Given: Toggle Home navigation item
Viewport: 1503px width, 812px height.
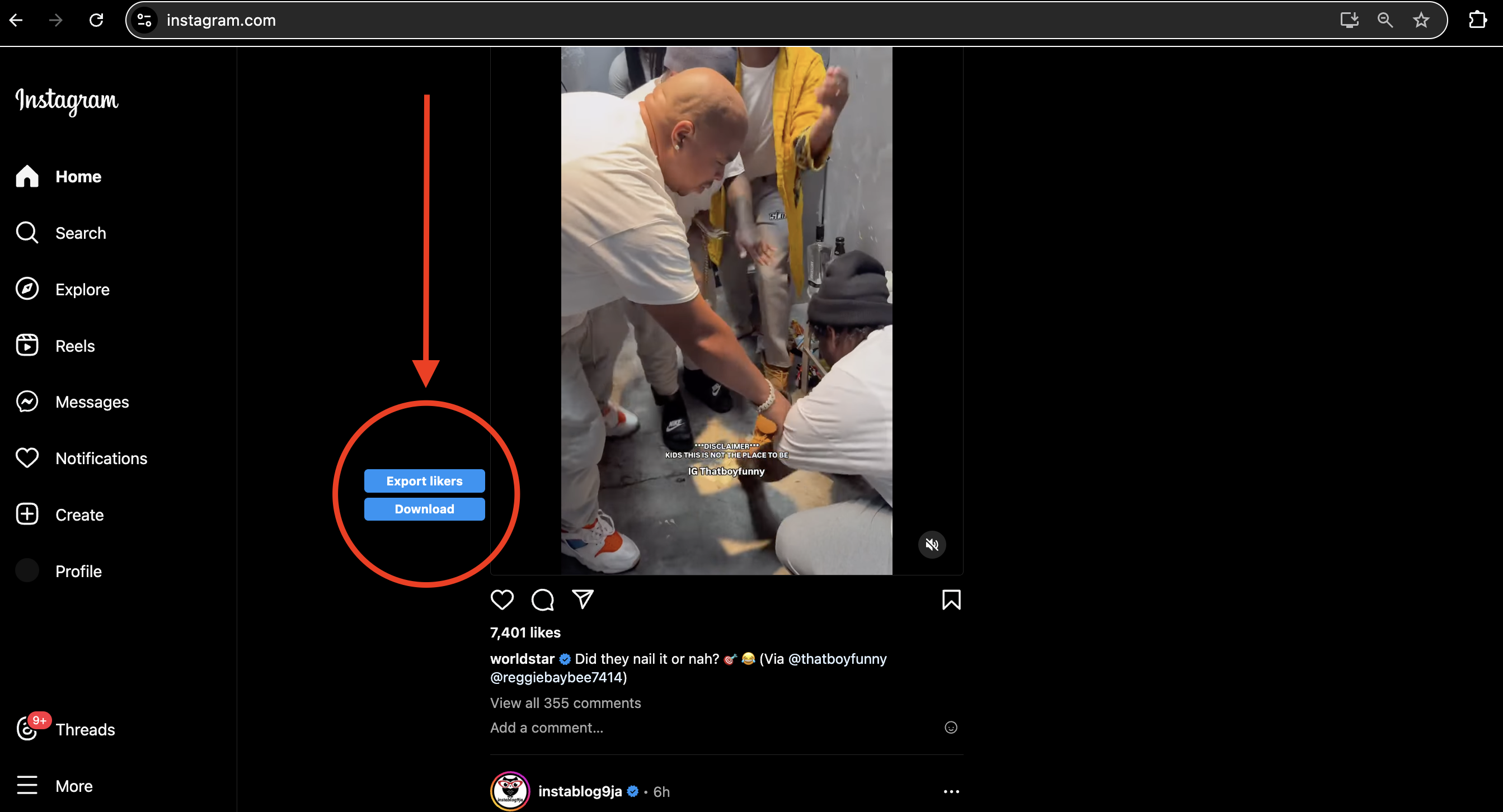Looking at the screenshot, I should [x=78, y=177].
